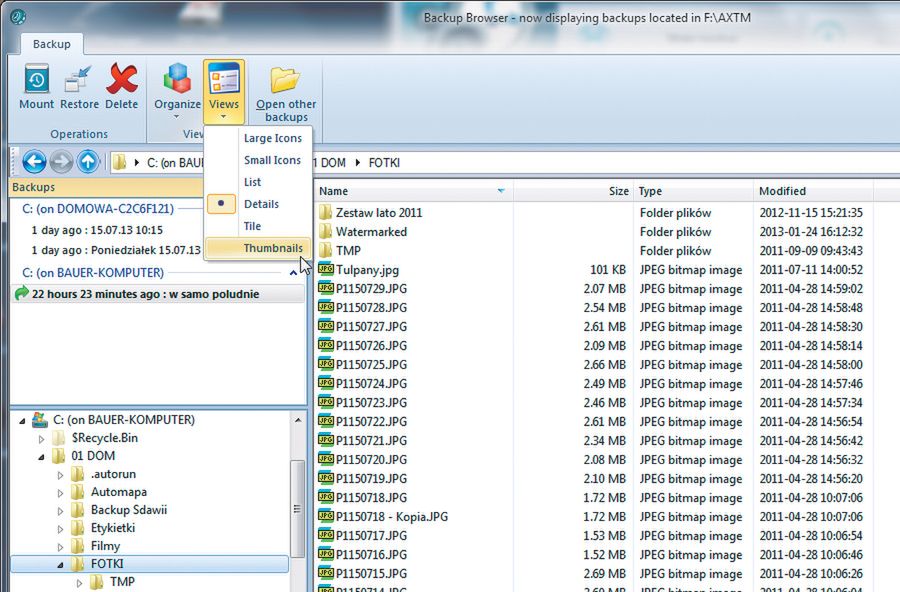Select the 22 hours 23 minutes ago backup
900x592 pixels.
pyautogui.click(x=145, y=294)
